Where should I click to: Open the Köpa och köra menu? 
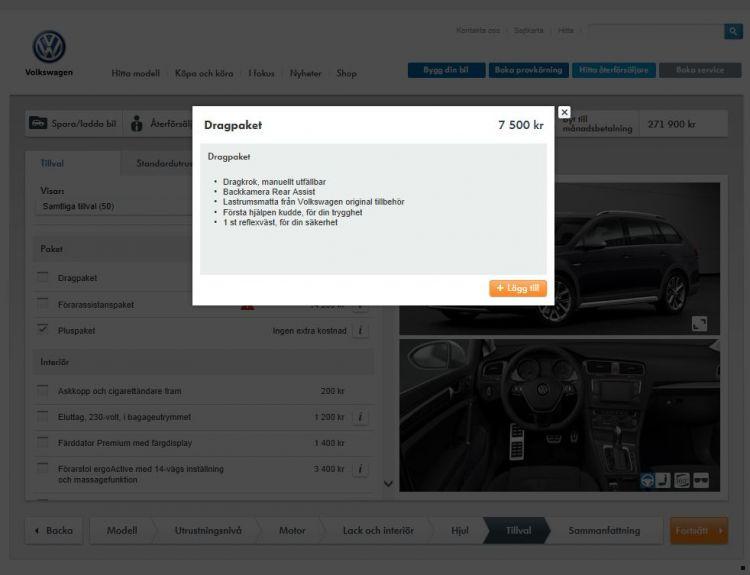tap(204, 73)
